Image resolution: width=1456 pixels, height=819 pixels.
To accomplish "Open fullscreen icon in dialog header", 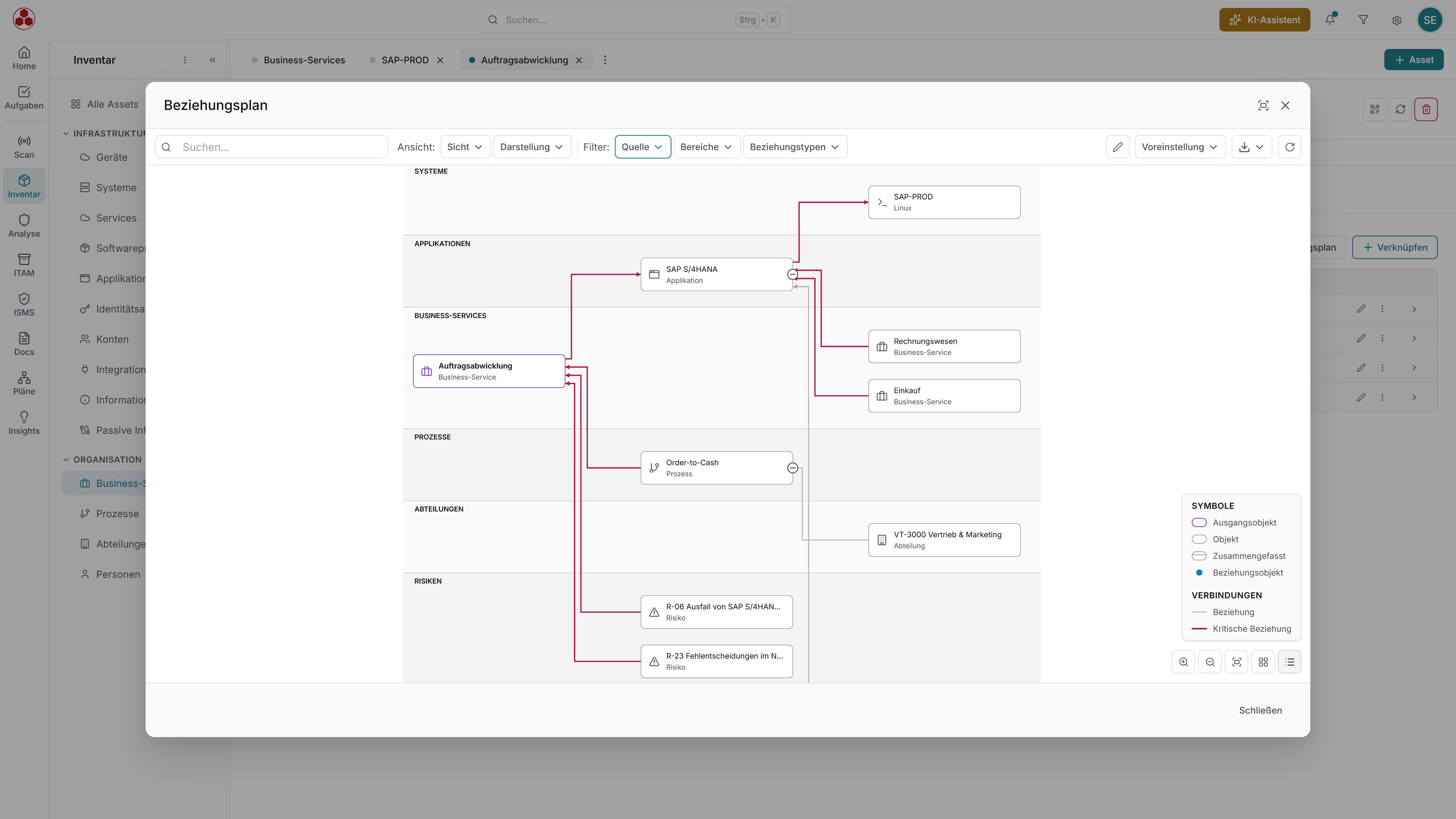I will [1263, 106].
